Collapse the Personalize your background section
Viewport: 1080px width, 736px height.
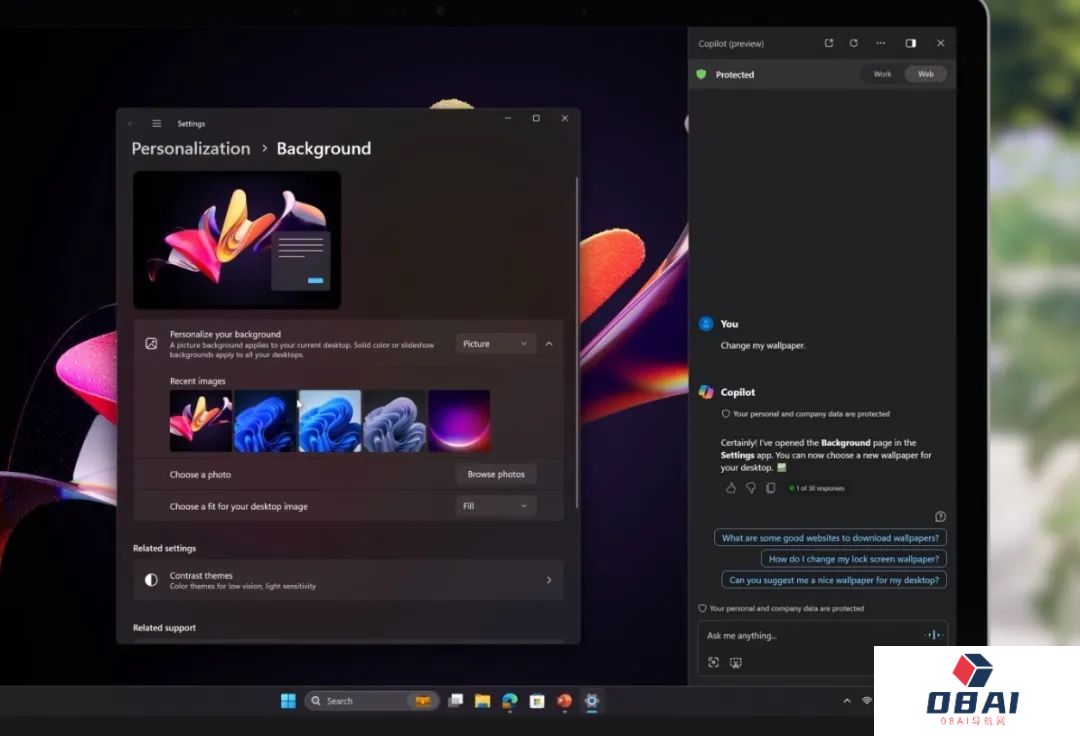pyautogui.click(x=549, y=344)
